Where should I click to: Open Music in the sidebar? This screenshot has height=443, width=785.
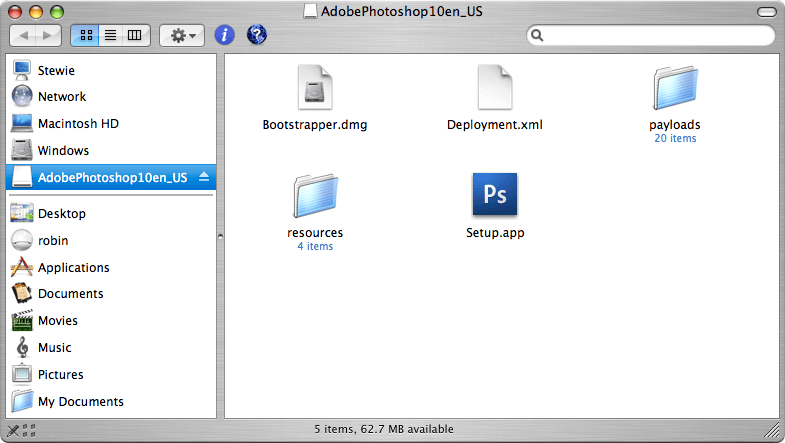pos(111,347)
